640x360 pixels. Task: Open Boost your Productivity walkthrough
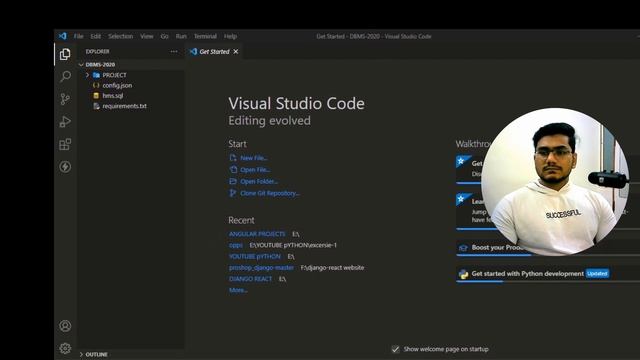(x=548, y=248)
